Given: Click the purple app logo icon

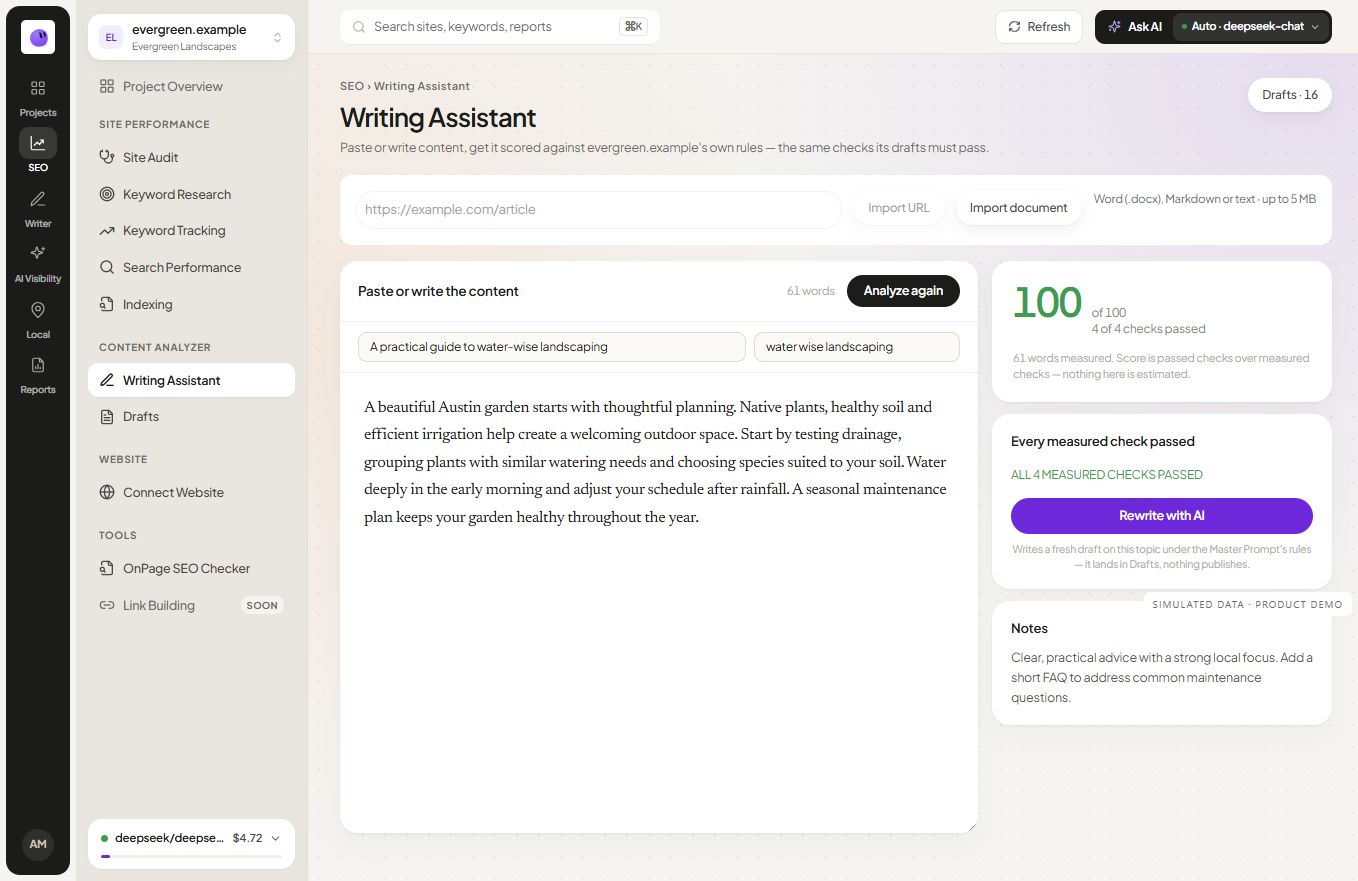Looking at the screenshot, I should (38, 37).
